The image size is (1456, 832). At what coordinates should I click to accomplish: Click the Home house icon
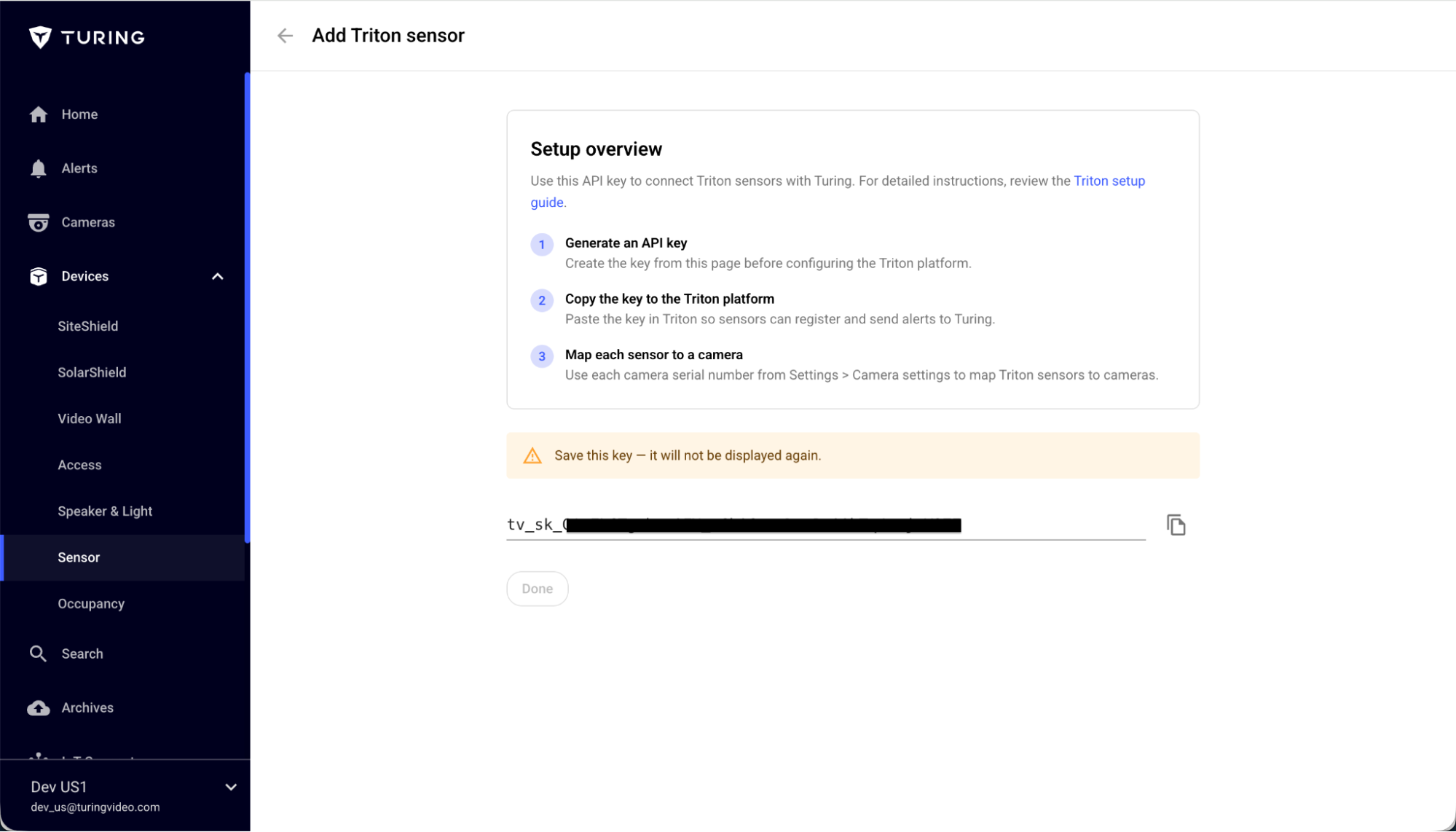click(x=39, y=114)
